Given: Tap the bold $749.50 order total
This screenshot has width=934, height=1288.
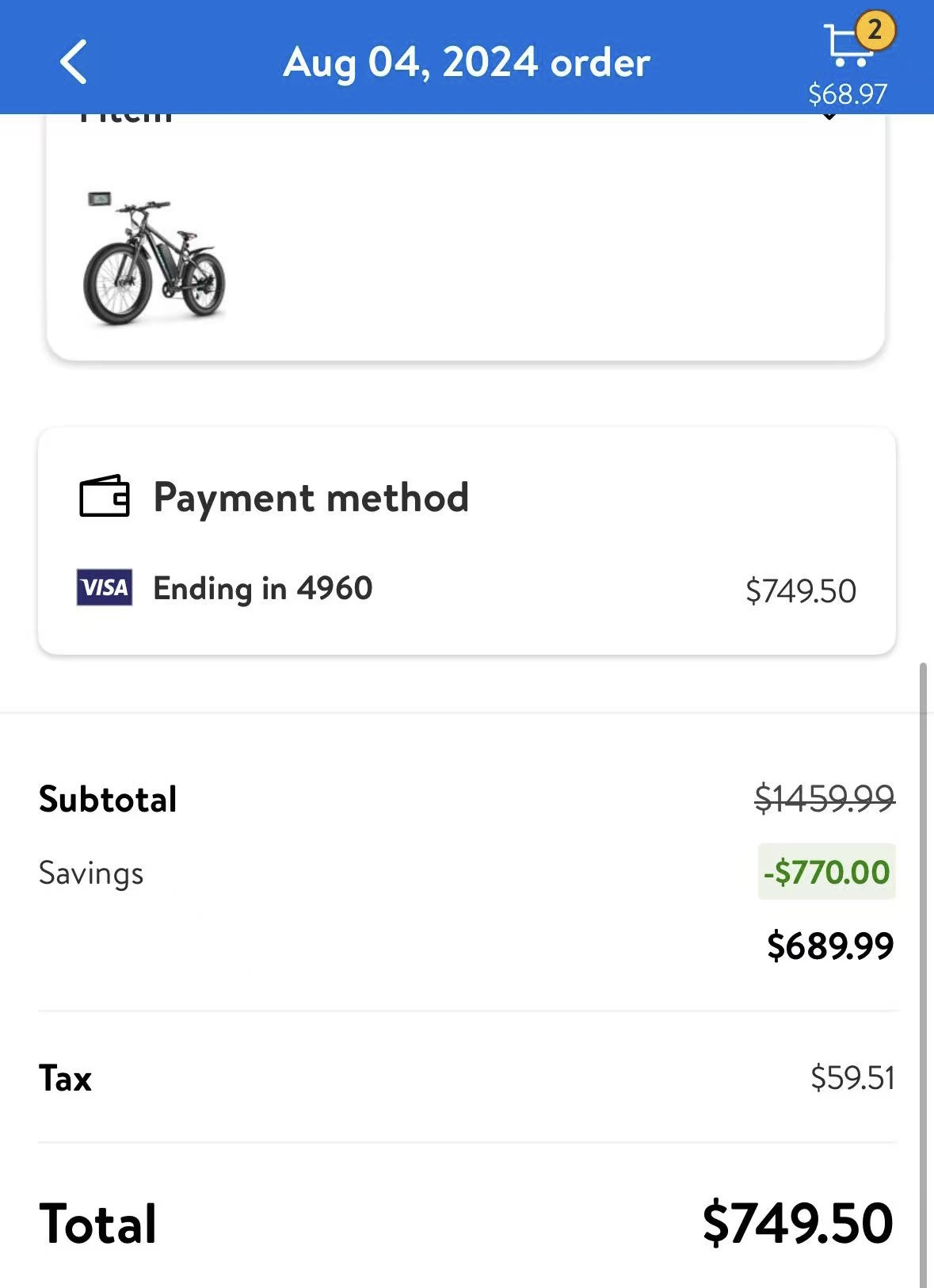Looking at the screenshot, I should pyautogui.click(x=797, y=1223).
